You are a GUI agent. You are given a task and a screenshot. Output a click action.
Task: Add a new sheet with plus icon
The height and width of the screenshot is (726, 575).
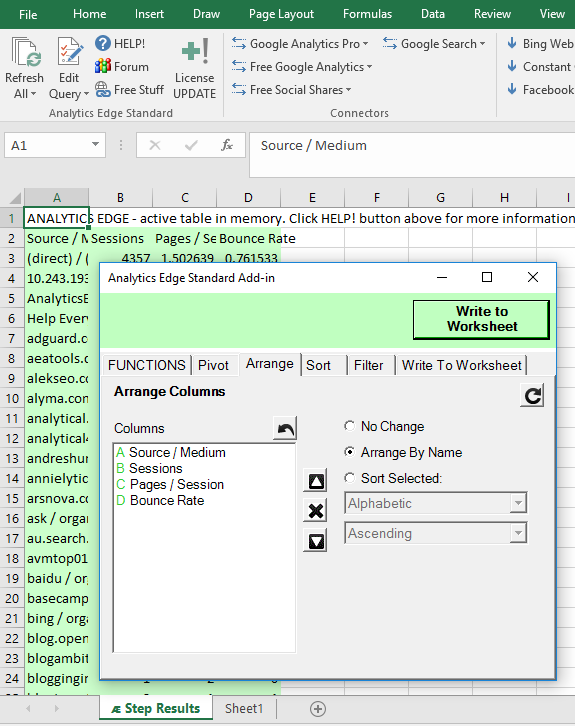(318, 708)
